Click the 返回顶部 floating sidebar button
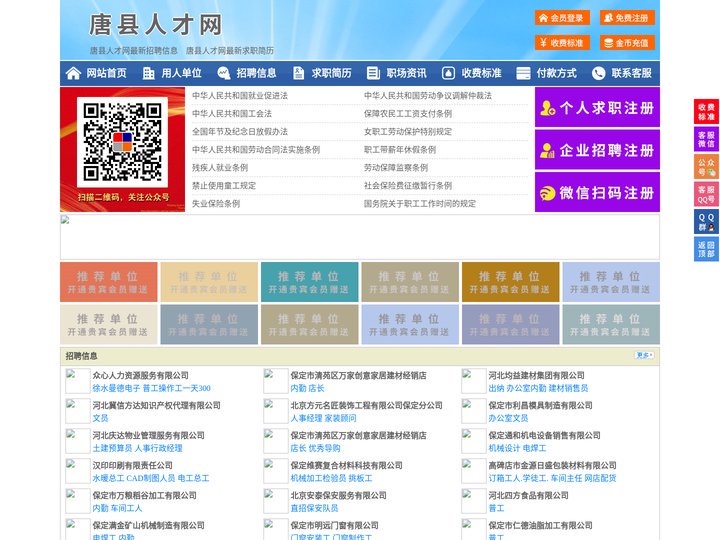Viewport: 720px width, 540px height. (706, 249)
